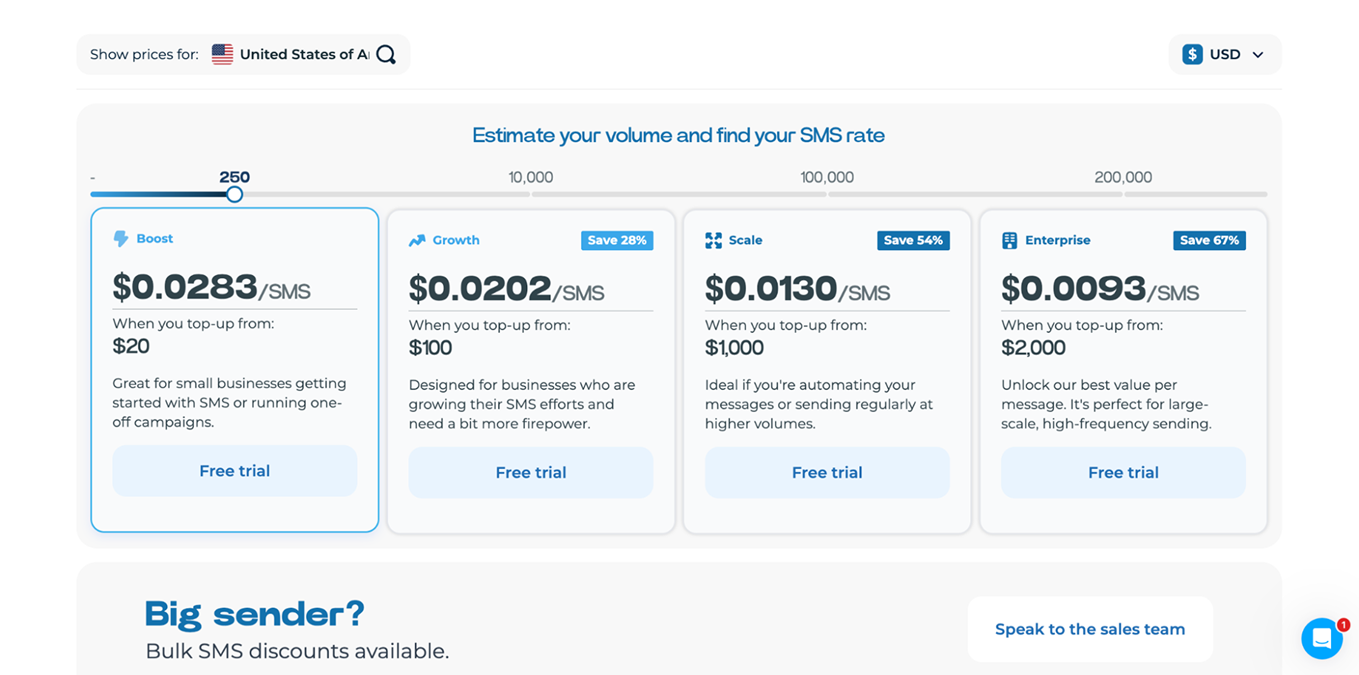1359x675 pixels.
Task: Select the Enterprise plan title
Action: [1058, 241]
